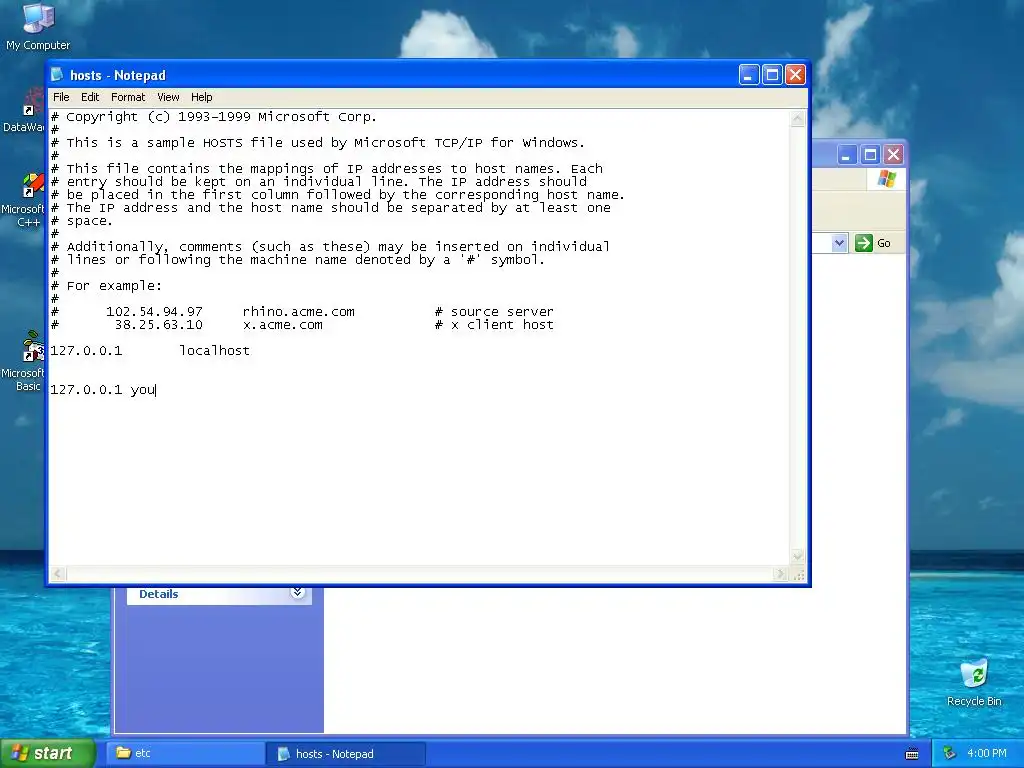Click the Copyright 1993-1999 Microsoft Corp line

[x=214, y=117]
